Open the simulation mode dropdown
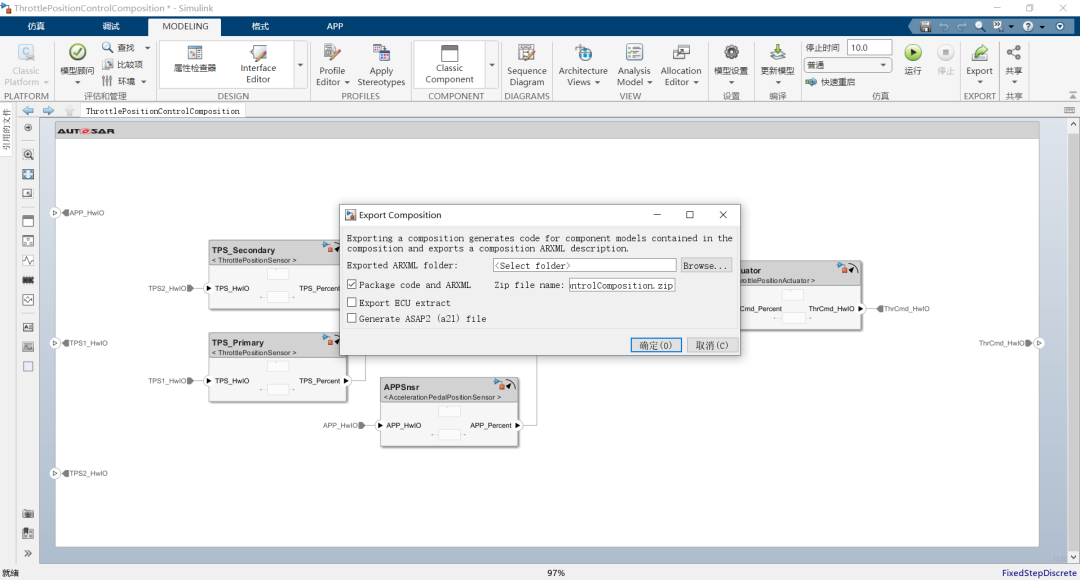 (848, 65)
